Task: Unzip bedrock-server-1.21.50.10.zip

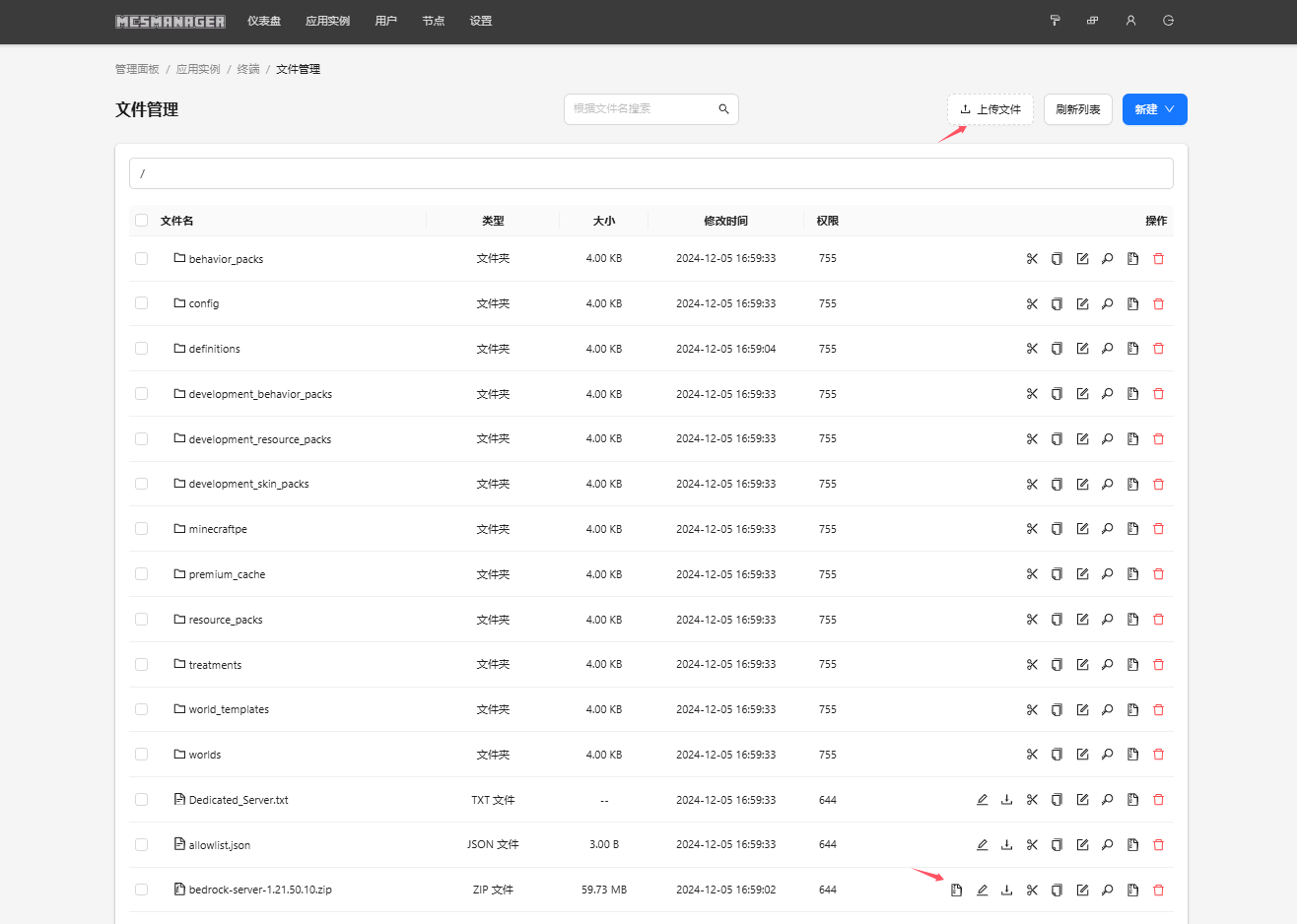Action: tap(956, 891)
